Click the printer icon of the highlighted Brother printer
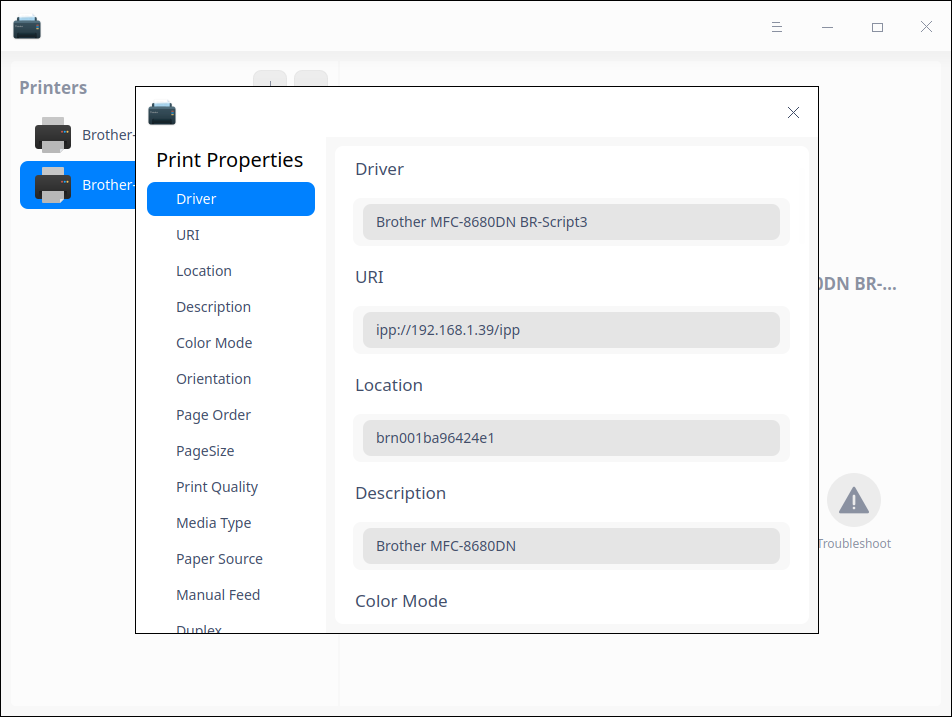Viewport: 952px width, 717px height. pyautogui.click(x=53, y=185)
